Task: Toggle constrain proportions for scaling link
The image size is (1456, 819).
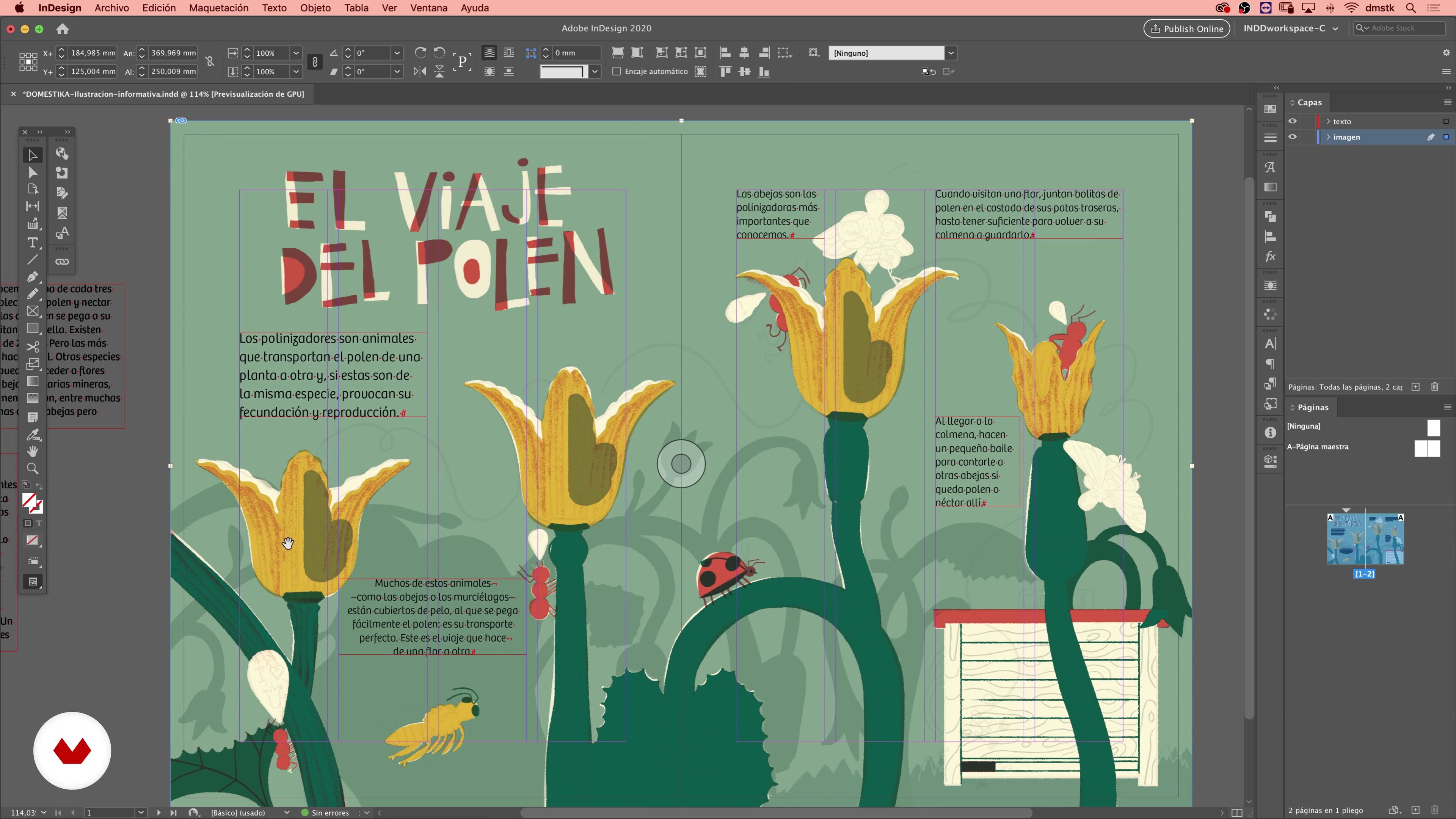Action: point(315,62)
